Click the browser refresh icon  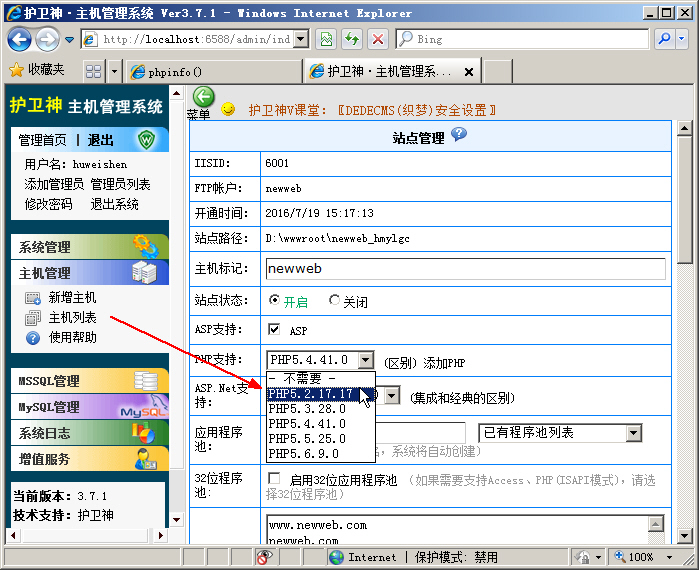tap(351, 39)
